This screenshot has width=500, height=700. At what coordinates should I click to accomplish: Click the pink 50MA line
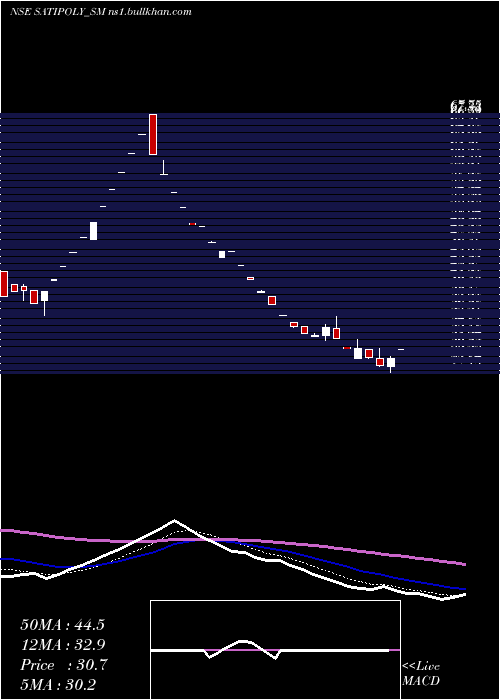coord(232,541)
